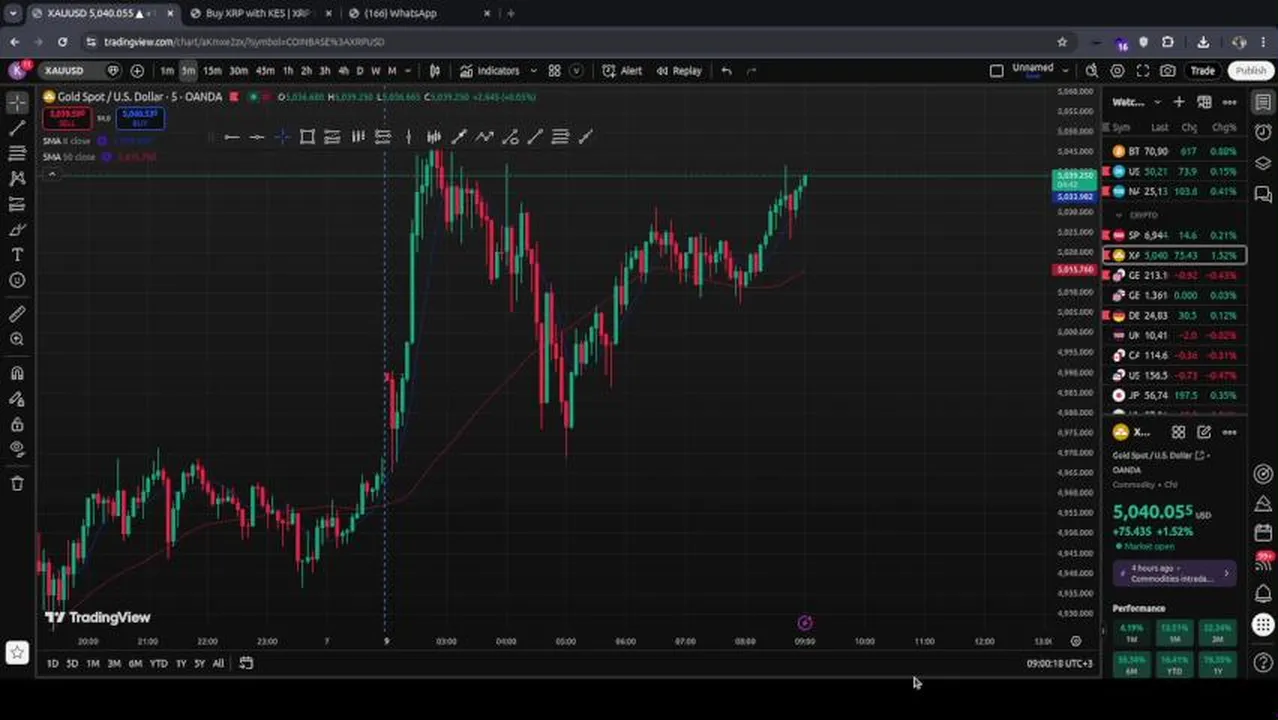Switch to the 4h timeframe
The image size is (1278, 720).
[343, 71]
